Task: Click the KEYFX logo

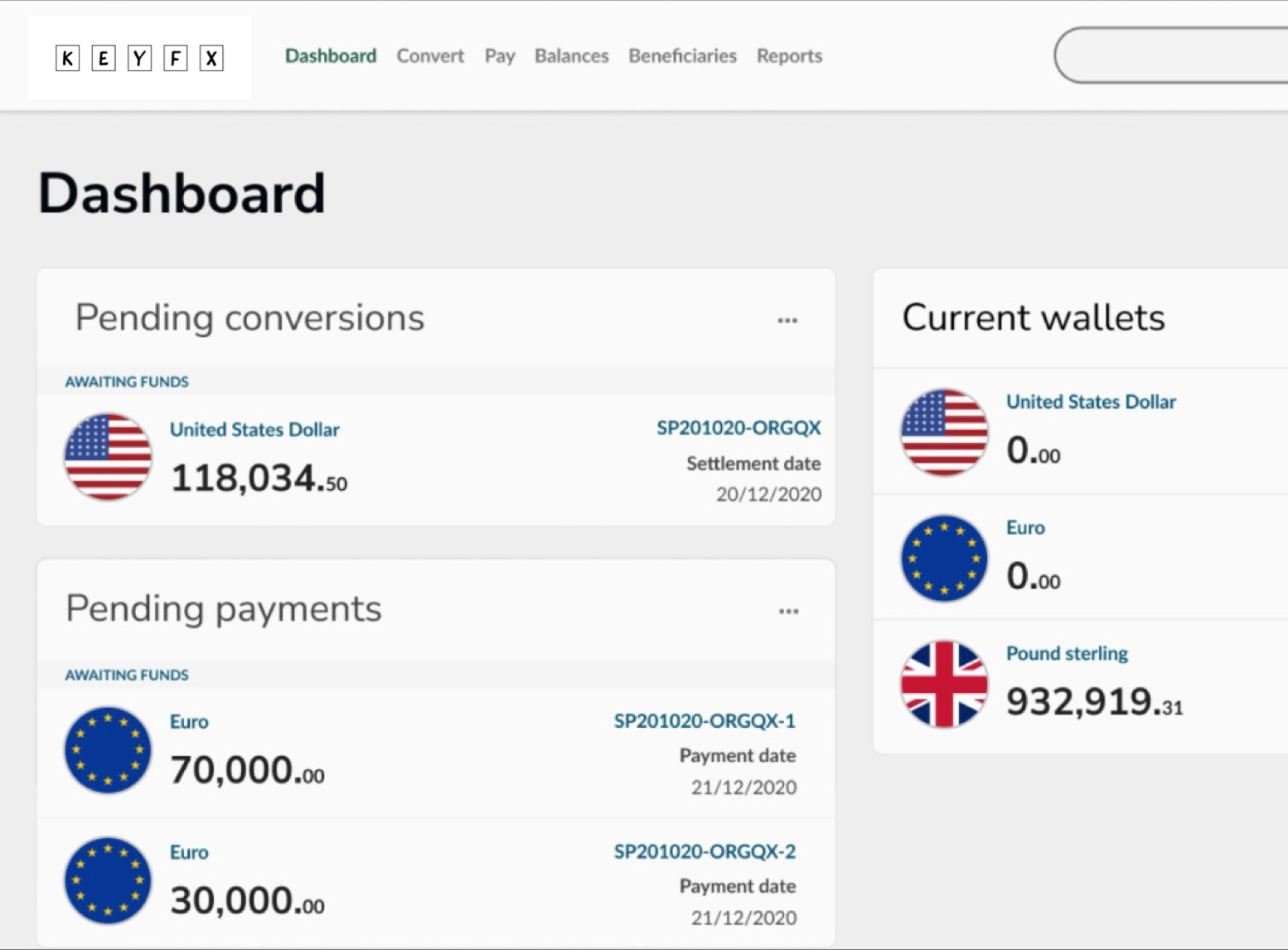Action: coord(139,58)
